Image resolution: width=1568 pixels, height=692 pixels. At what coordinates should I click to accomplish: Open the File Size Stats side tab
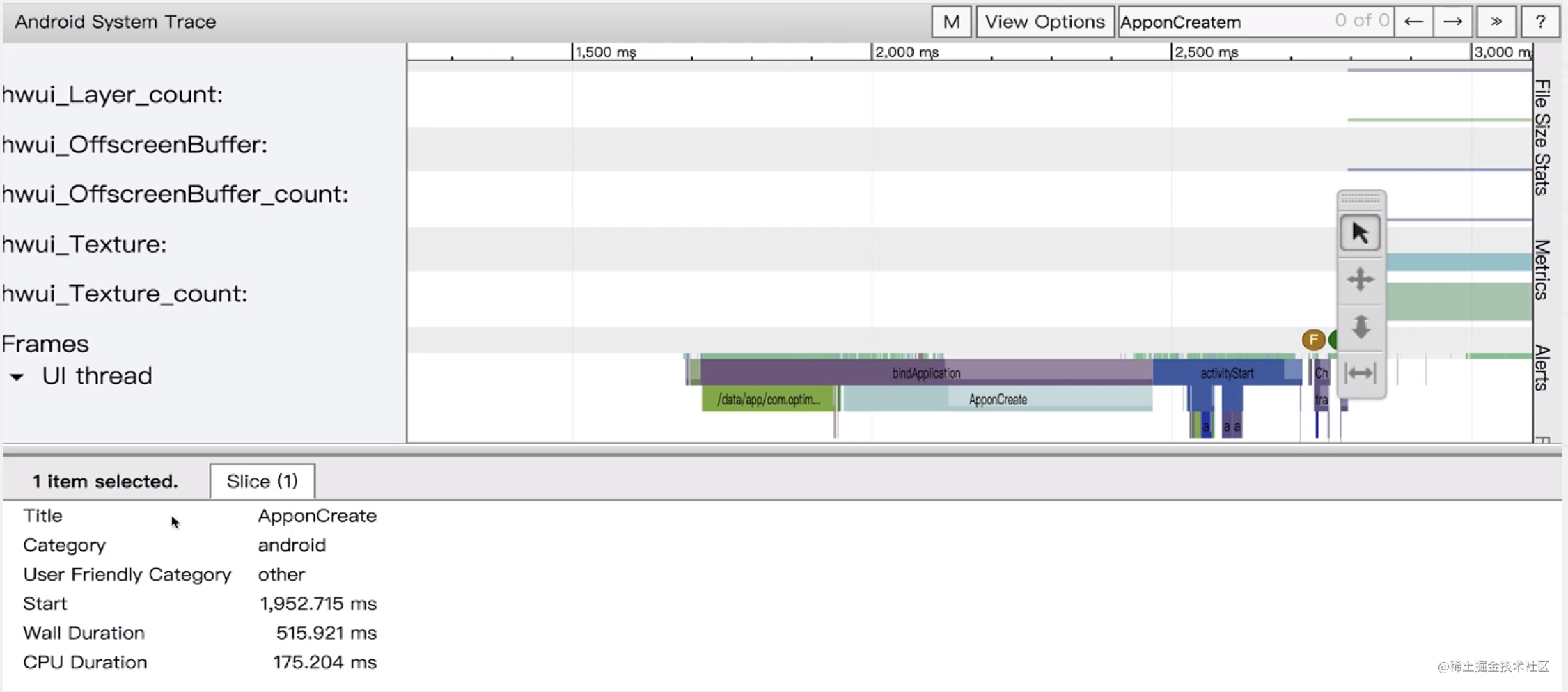click(1543, 137)
